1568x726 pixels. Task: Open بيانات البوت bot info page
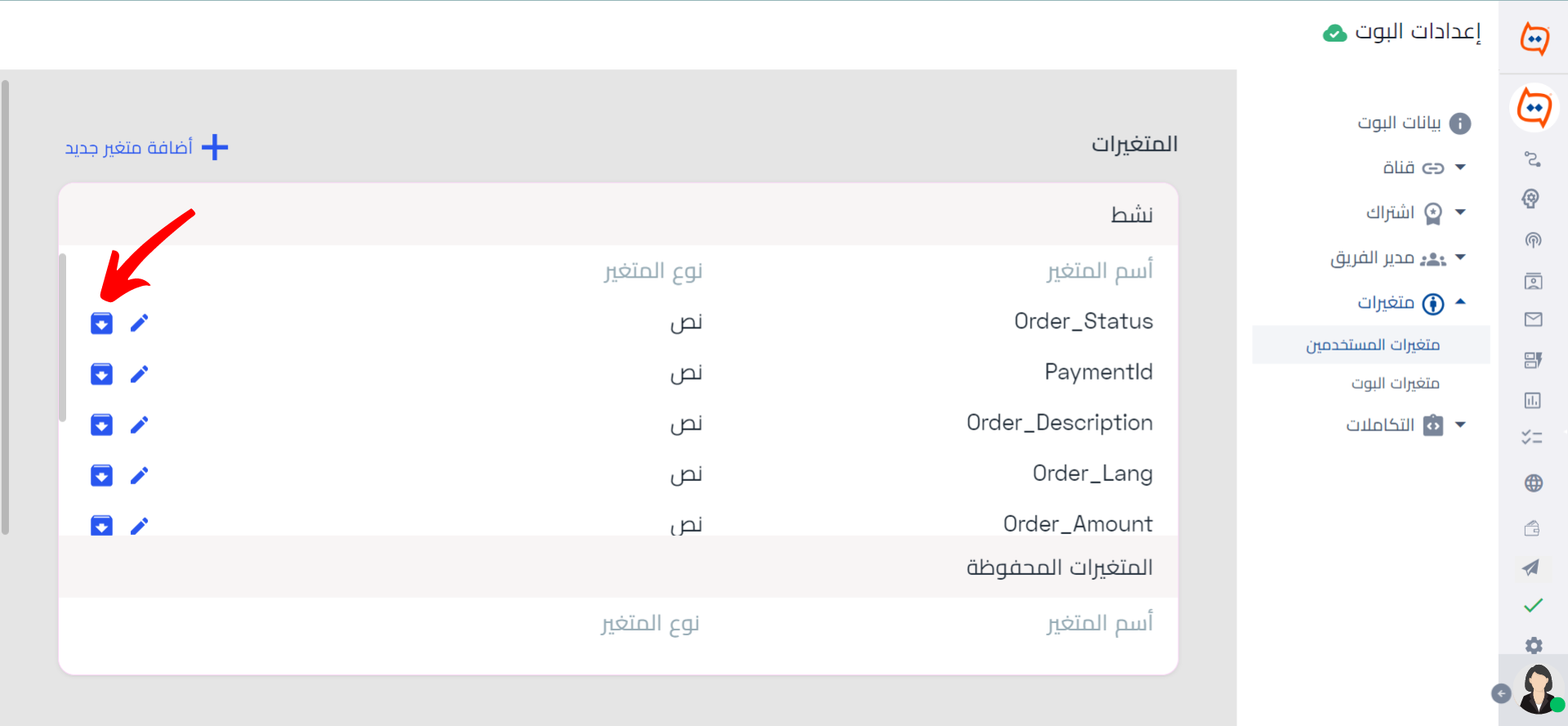coord(1414,122)
